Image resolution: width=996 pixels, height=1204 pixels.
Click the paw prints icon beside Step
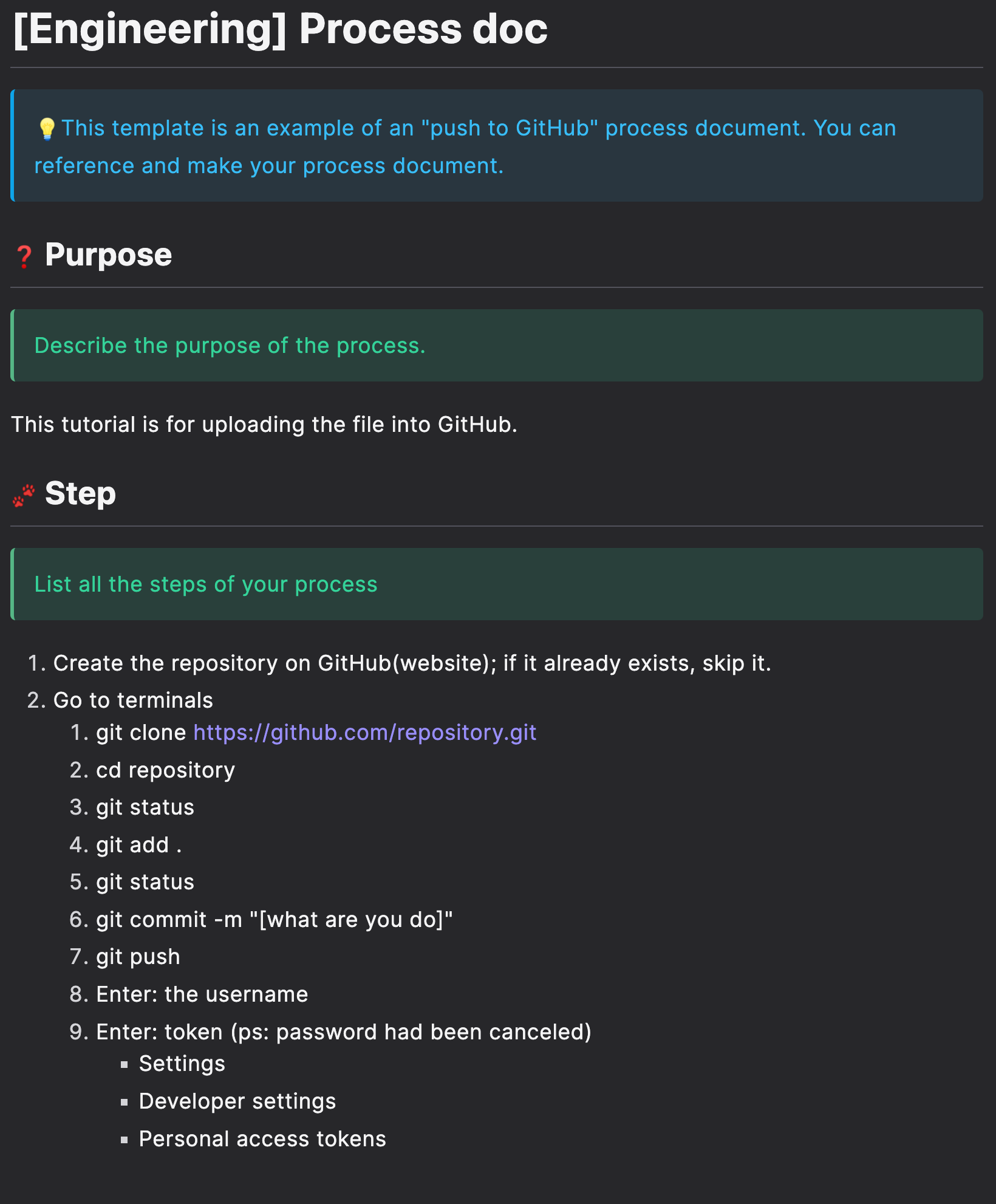click(24, 495)
